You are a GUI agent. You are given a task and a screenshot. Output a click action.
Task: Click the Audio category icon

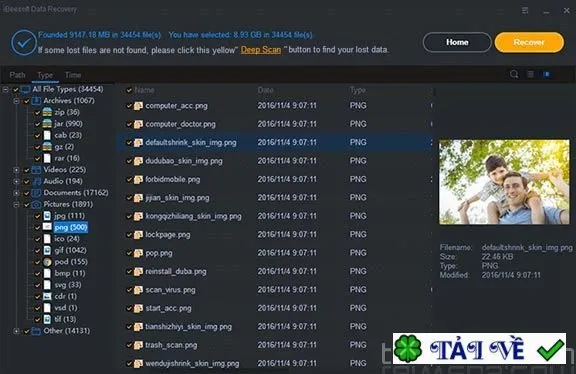pyautogui.click(x=36, y=181)
